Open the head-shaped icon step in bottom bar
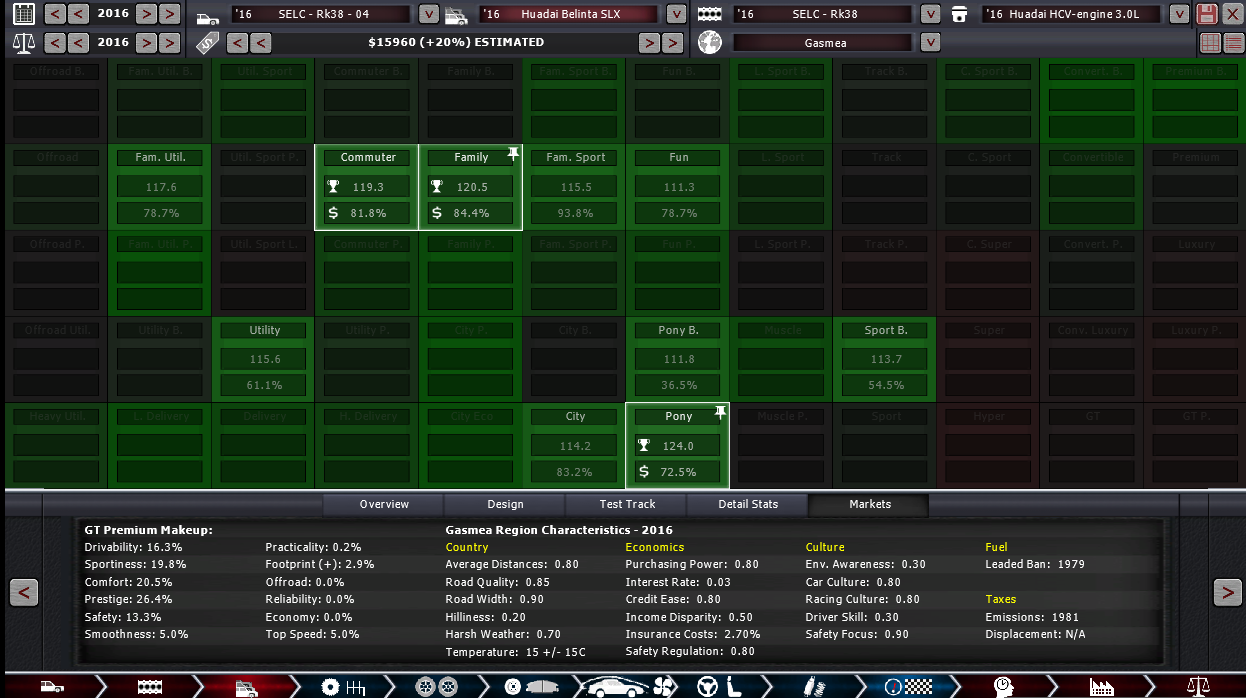Viewport: 1246px width, 698px height. click(1005, 687)
